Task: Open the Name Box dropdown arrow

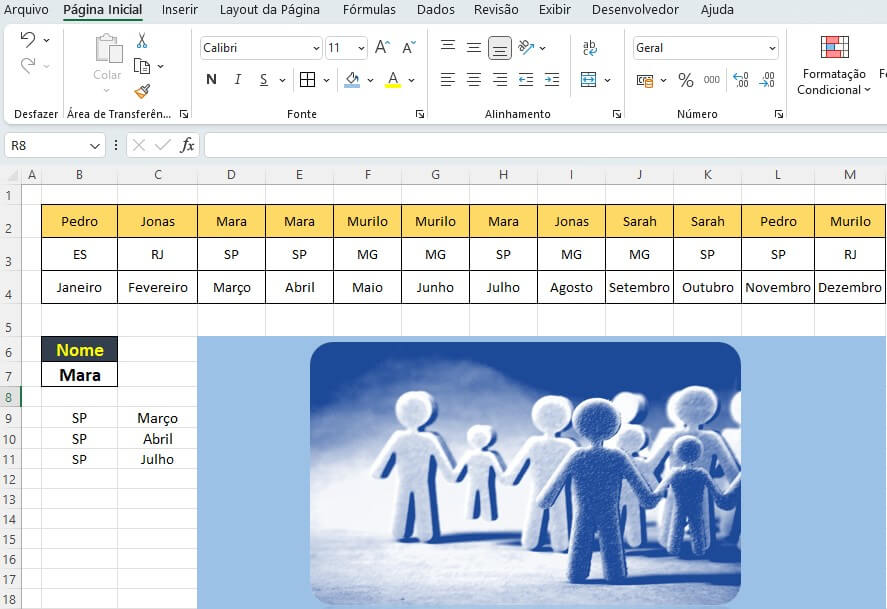Action: (95, 146)
